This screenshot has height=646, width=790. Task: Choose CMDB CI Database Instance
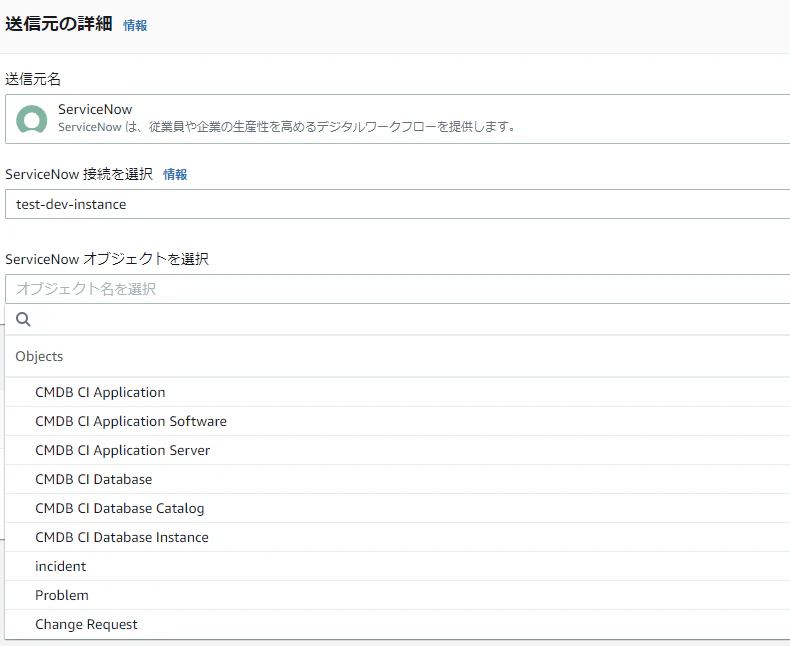pos(398,537)
